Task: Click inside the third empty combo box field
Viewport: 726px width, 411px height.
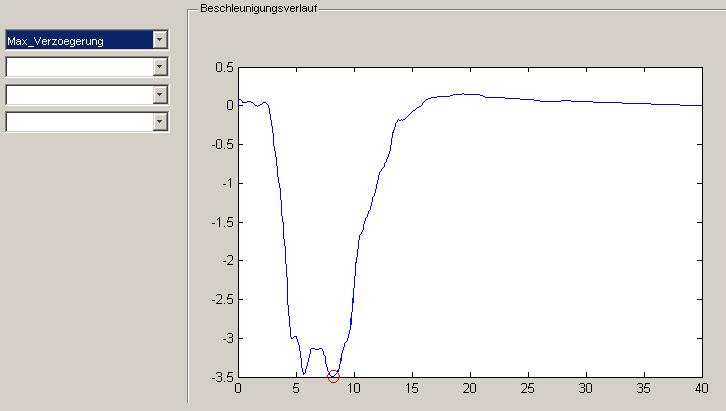Action: click(x=78, y=94)
